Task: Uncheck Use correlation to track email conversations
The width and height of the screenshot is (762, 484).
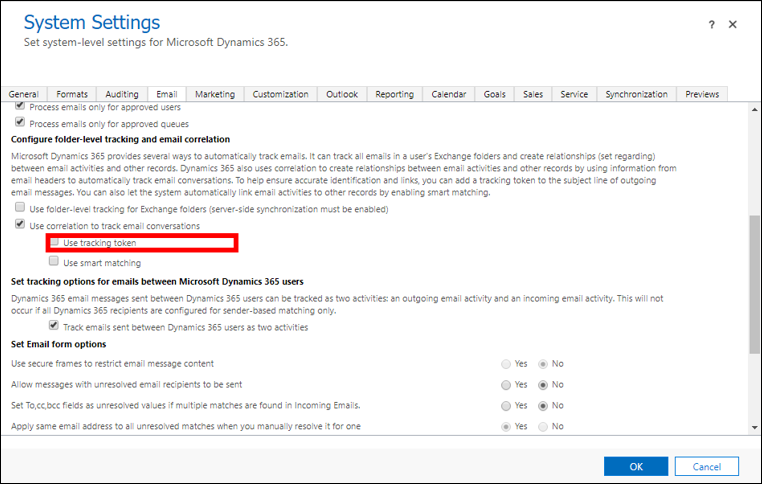Action: [x=20, y=224]
